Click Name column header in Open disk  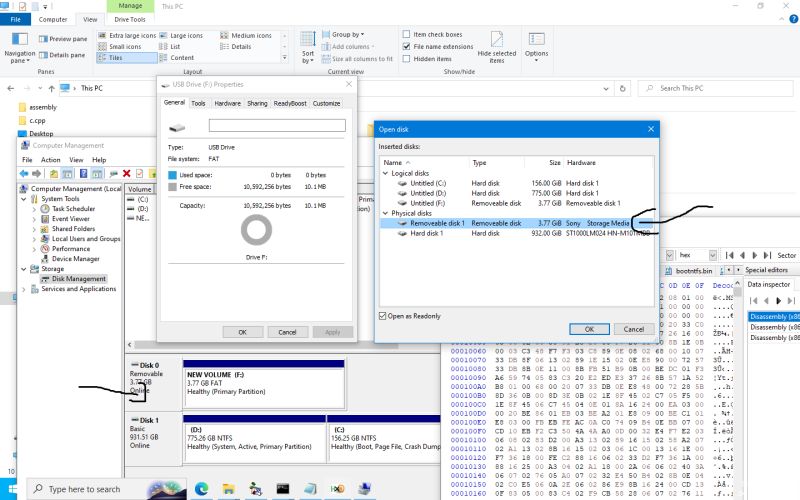click(x=393, y=163)
